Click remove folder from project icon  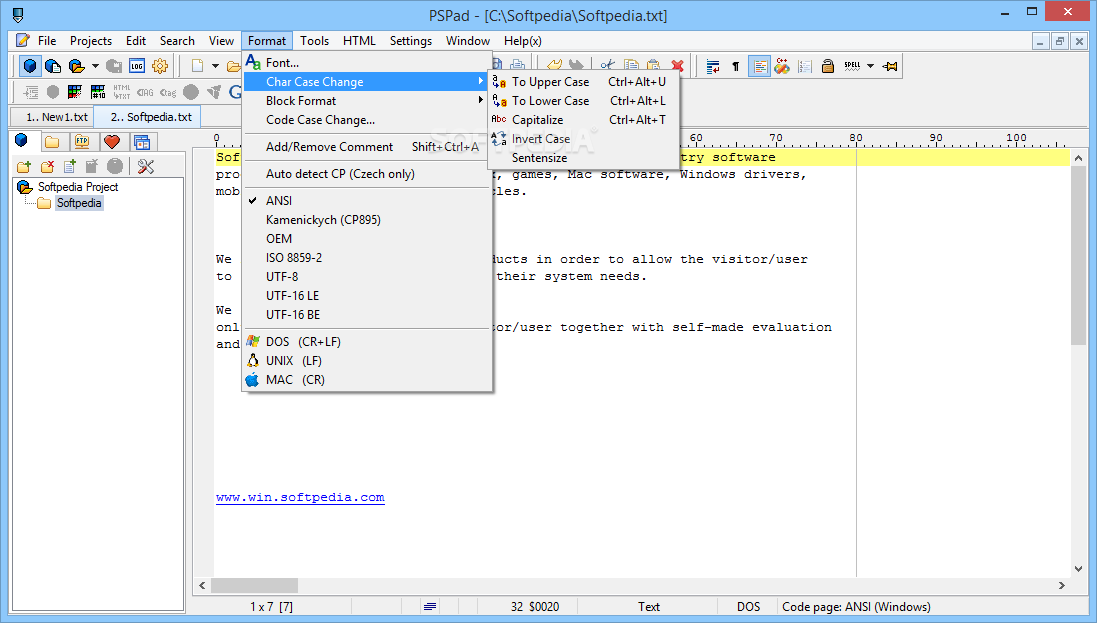click(48, 167)
